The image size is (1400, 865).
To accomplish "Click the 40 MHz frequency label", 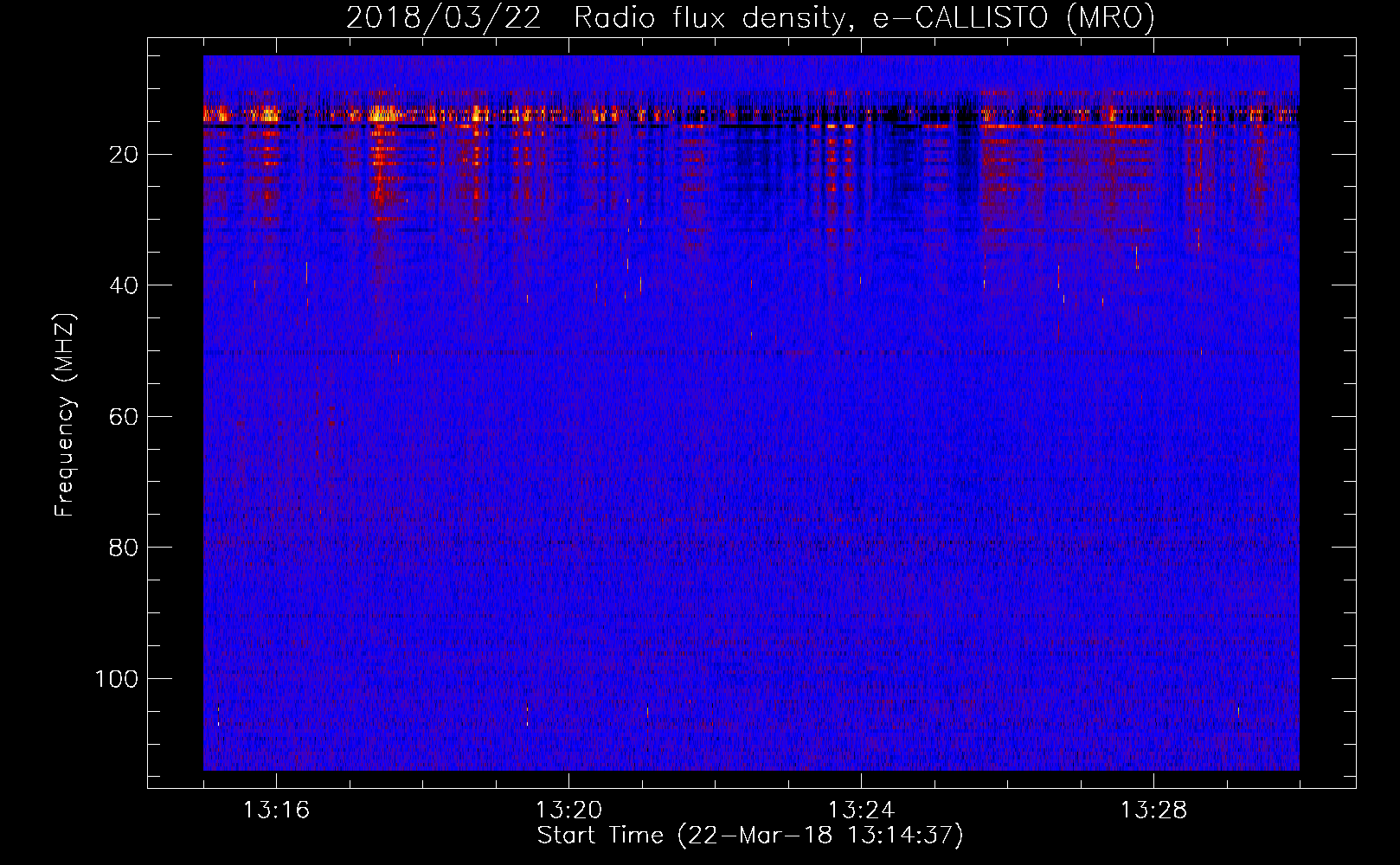I will [124, 285].
